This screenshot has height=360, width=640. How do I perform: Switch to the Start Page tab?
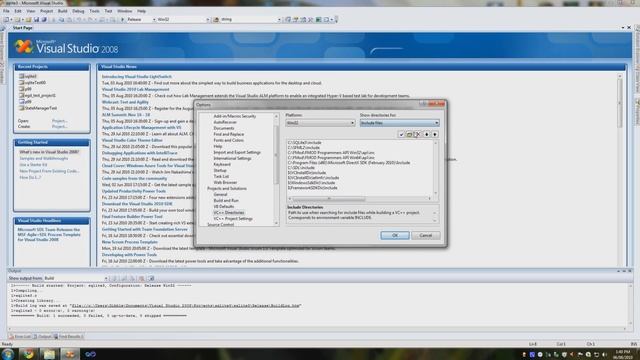pos(22,28)
